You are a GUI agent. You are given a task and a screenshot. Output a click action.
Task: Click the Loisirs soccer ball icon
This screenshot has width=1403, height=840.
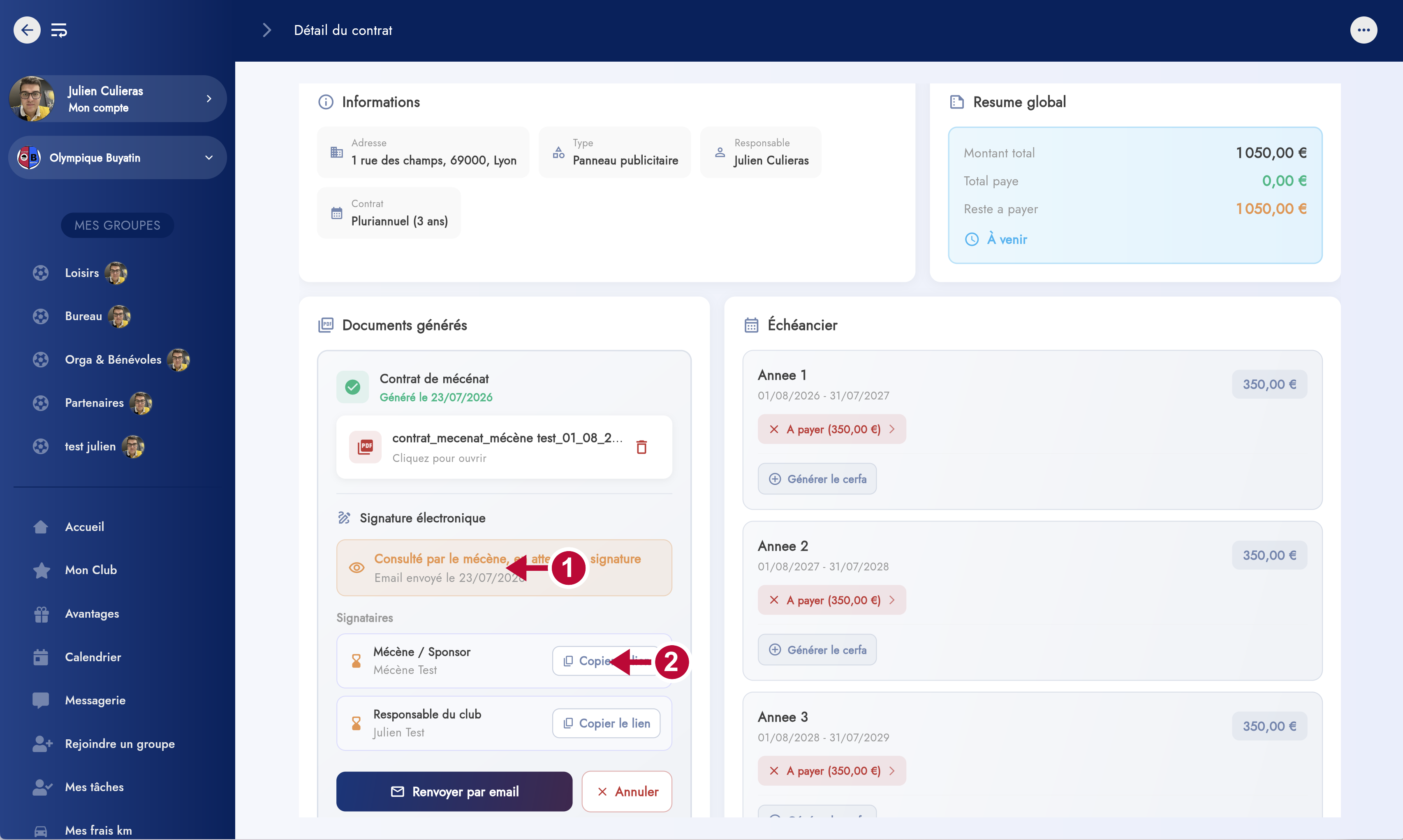tap(41, 273)
